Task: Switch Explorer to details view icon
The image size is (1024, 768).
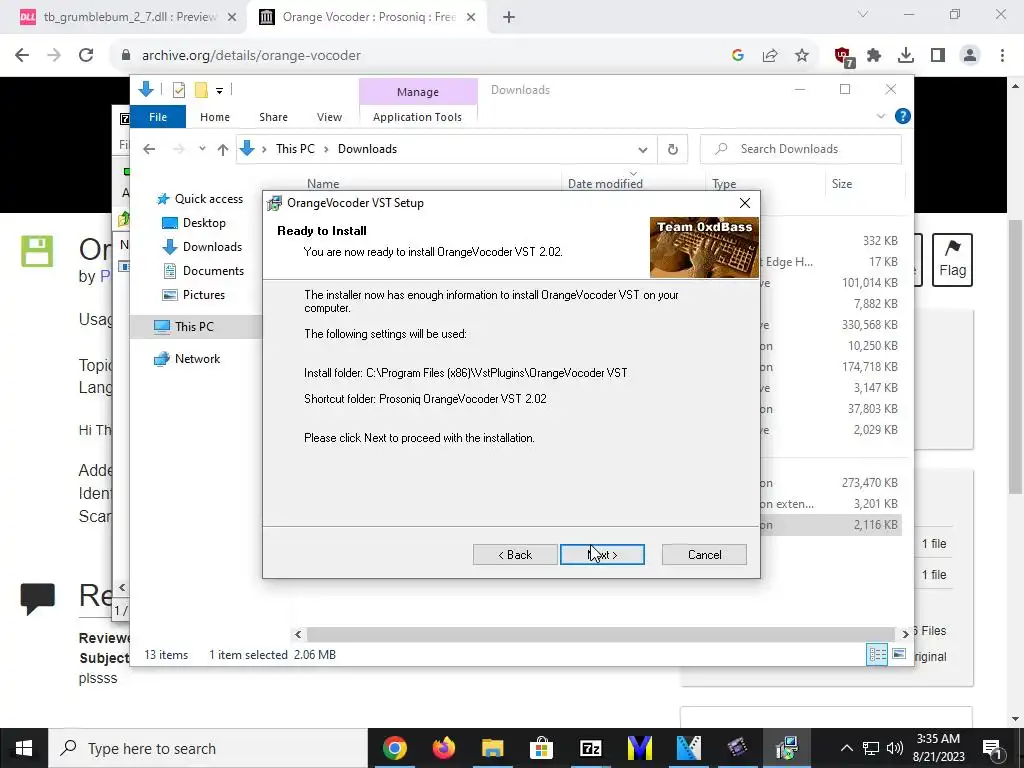Action: click(877, 654)
